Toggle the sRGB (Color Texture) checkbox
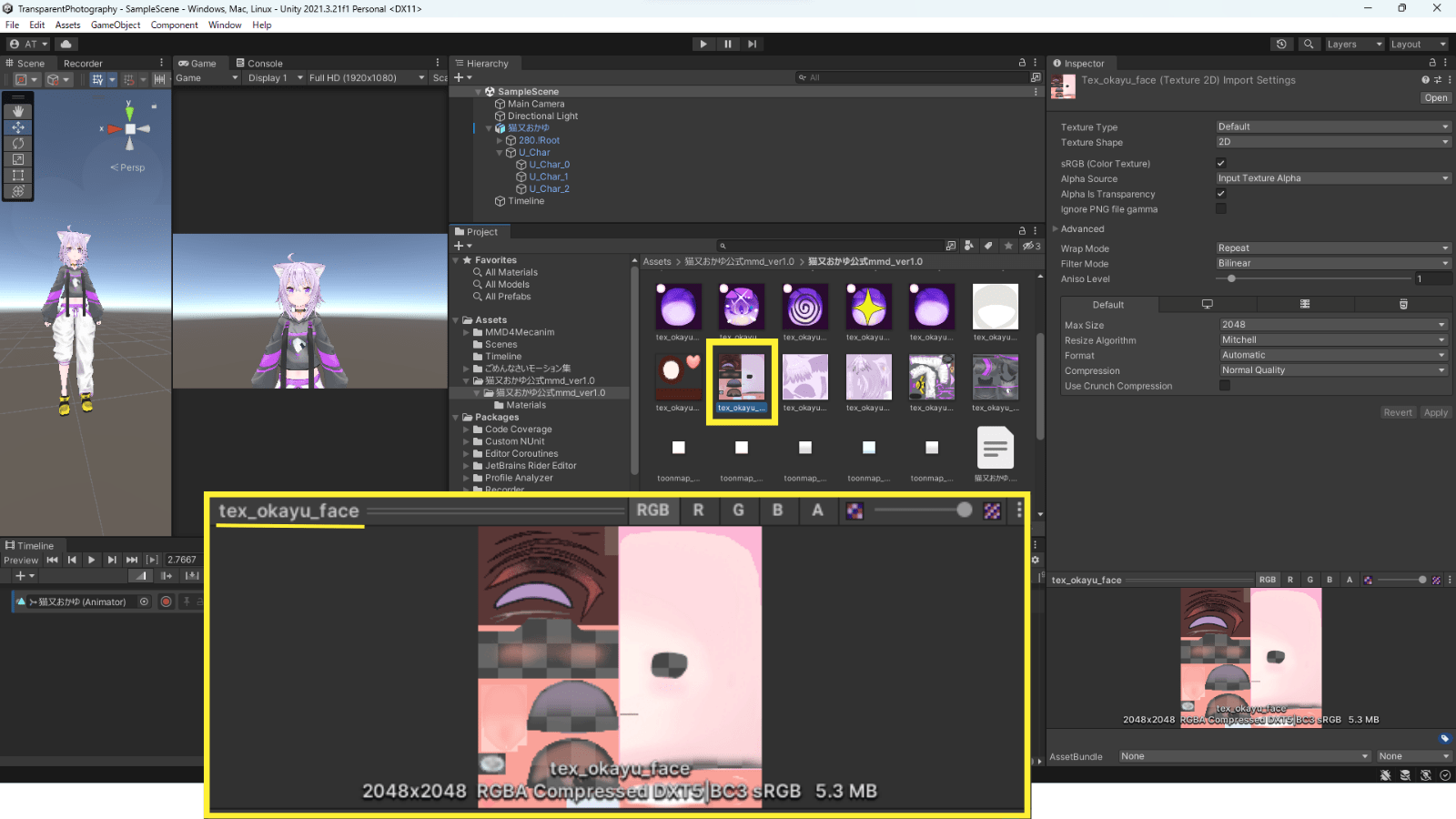 pos(1221,163)
